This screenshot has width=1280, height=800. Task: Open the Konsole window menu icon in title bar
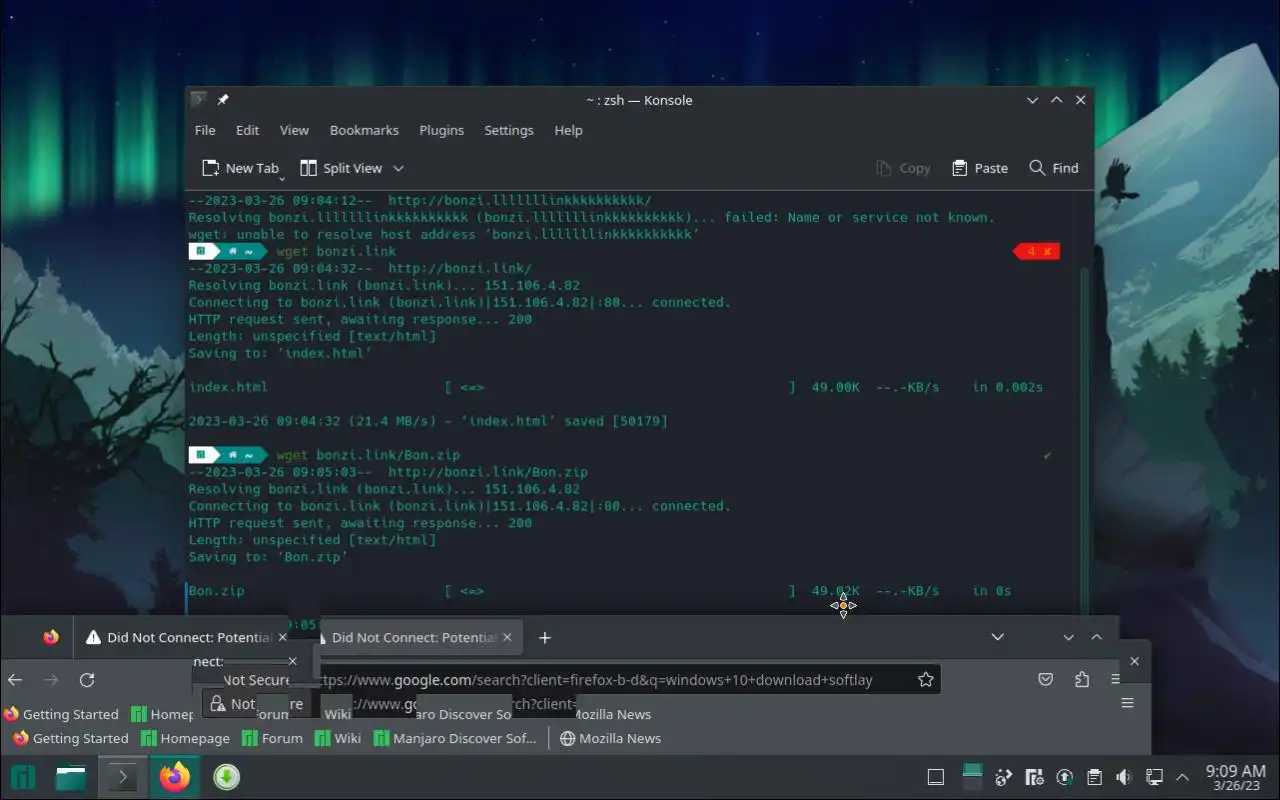pos(198,100)
